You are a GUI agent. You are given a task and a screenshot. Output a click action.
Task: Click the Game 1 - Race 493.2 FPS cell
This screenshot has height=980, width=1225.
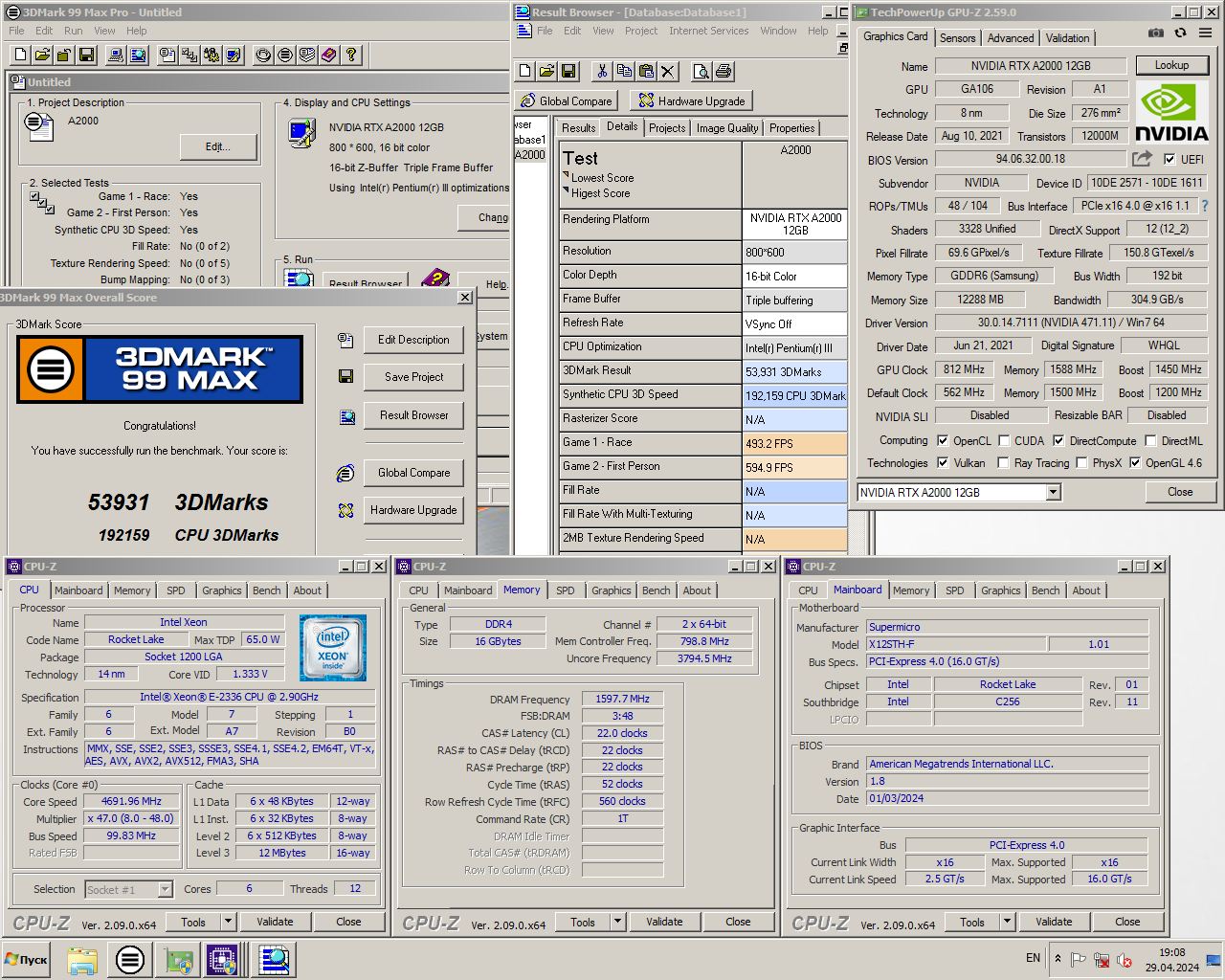click(794, 443)
